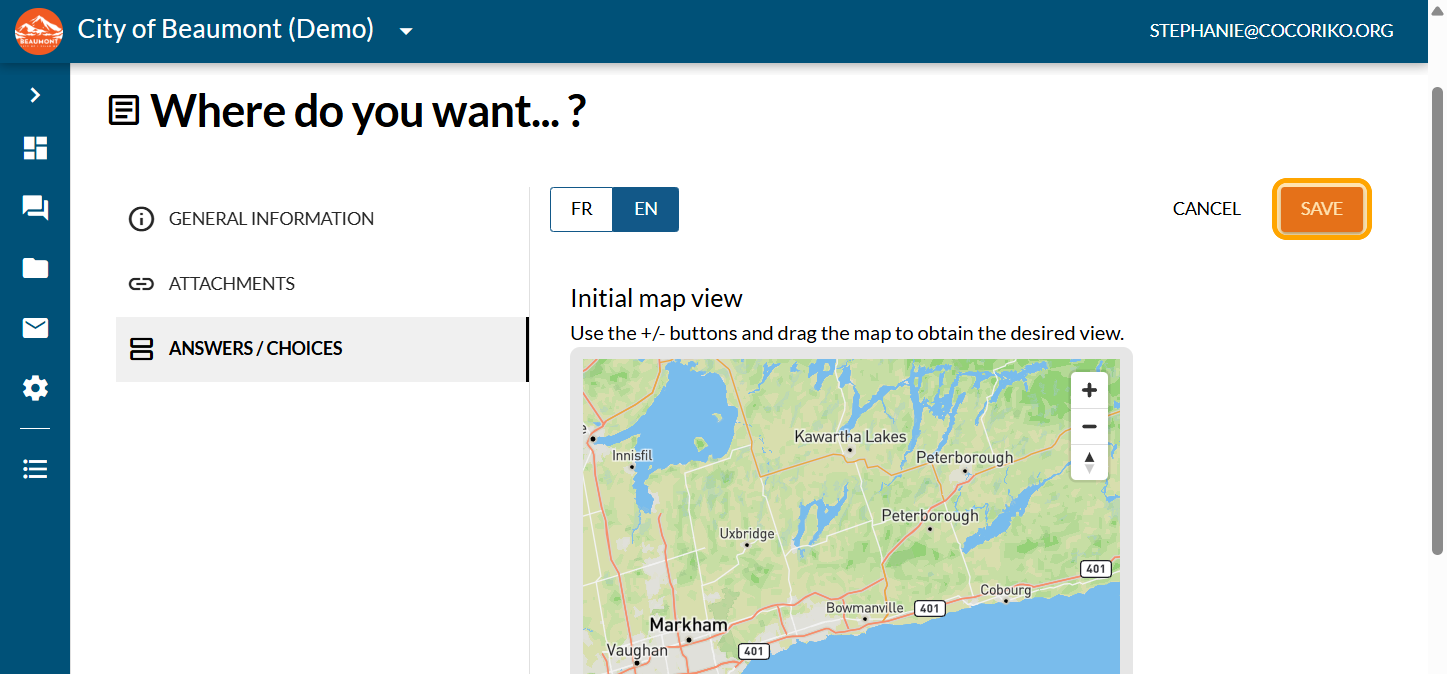
Task: Zoom out on the map
Action: pos(1089,427)
